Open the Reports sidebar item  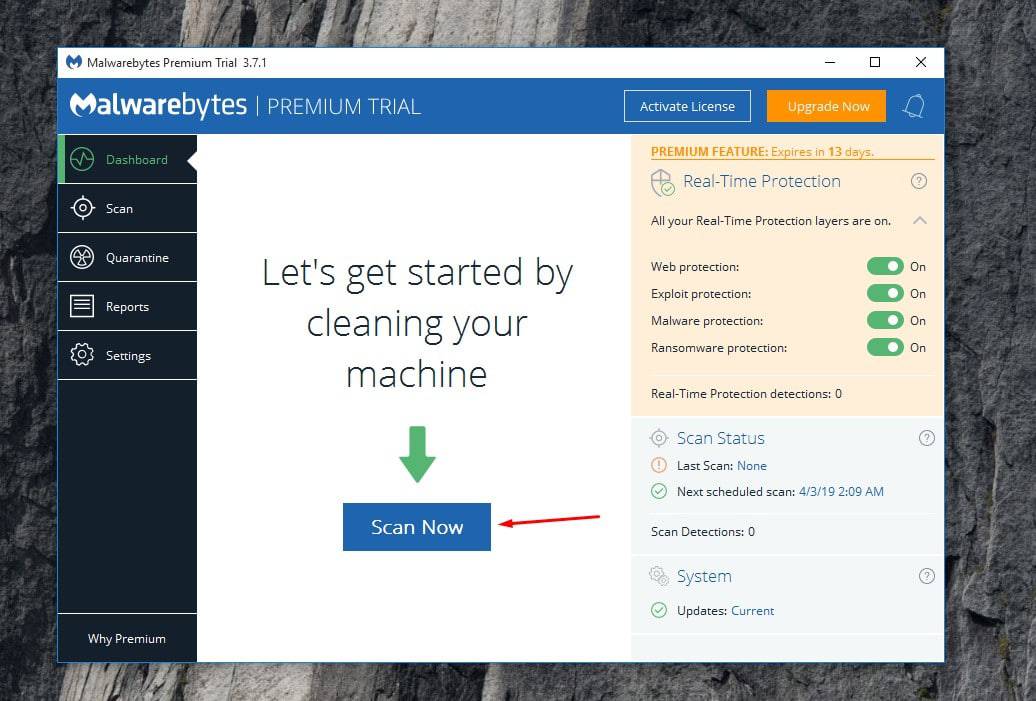[126, 307]
